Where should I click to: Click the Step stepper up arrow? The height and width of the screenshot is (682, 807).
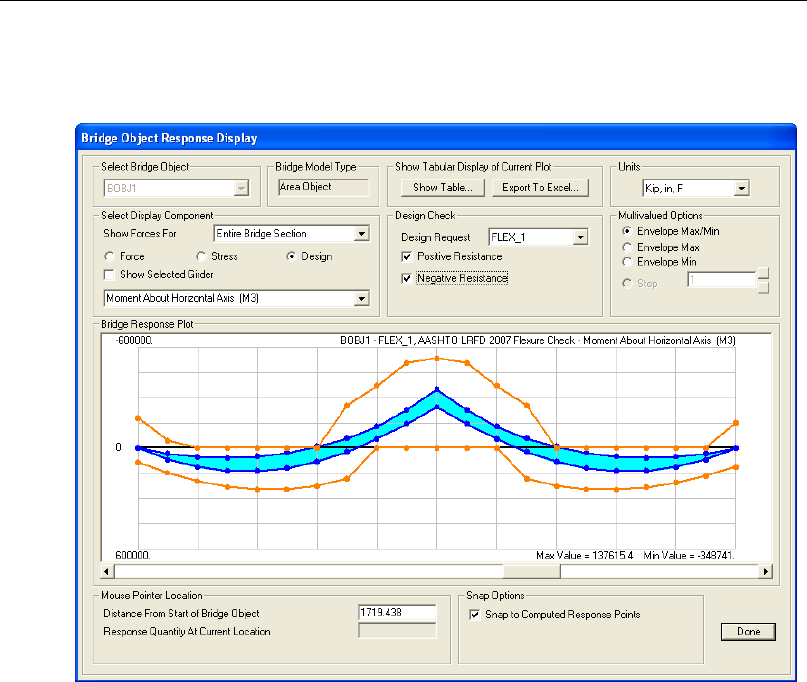pos(764,273)
